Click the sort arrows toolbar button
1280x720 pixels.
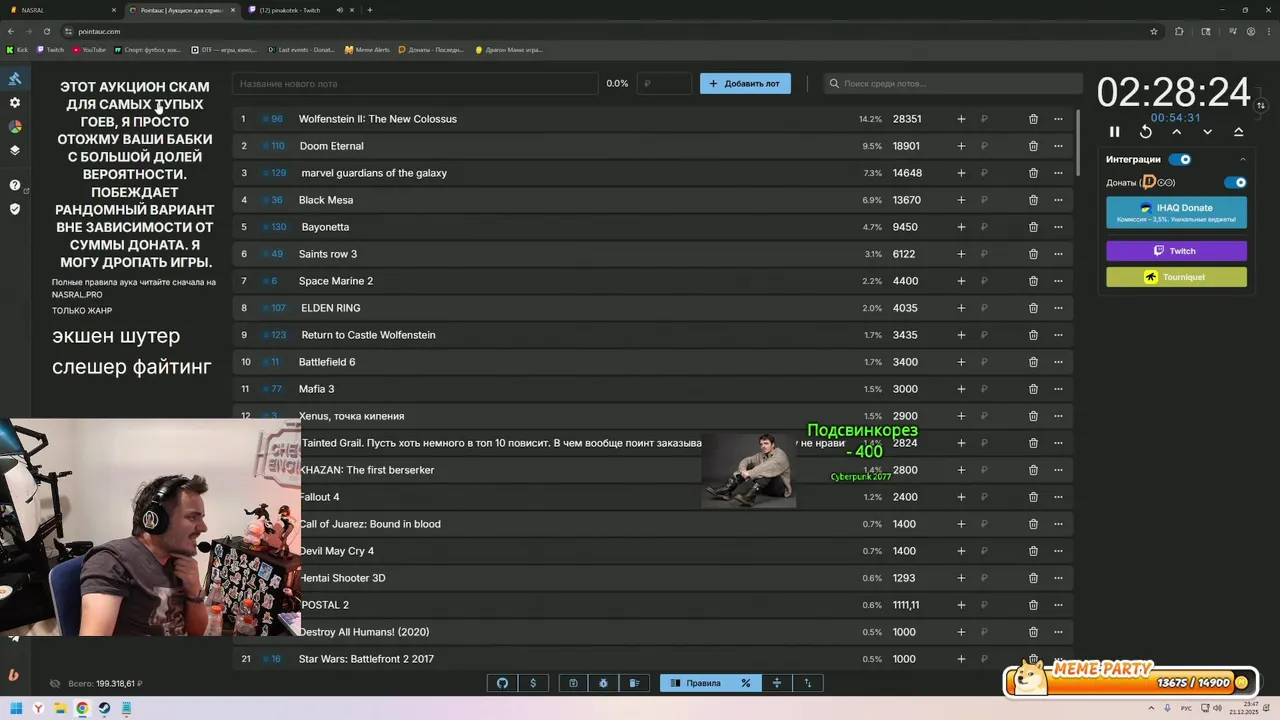point(807,683)
